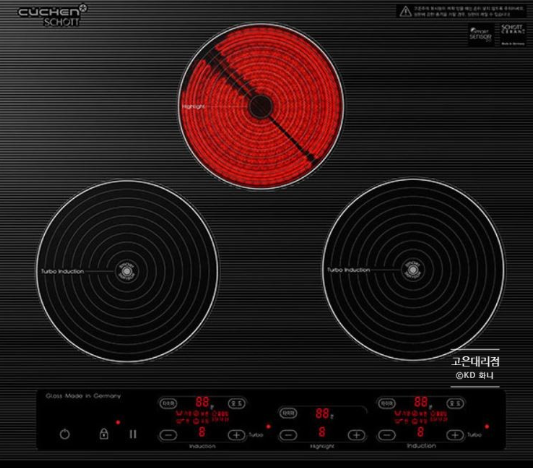Tap the warning triangle icon

405,12
